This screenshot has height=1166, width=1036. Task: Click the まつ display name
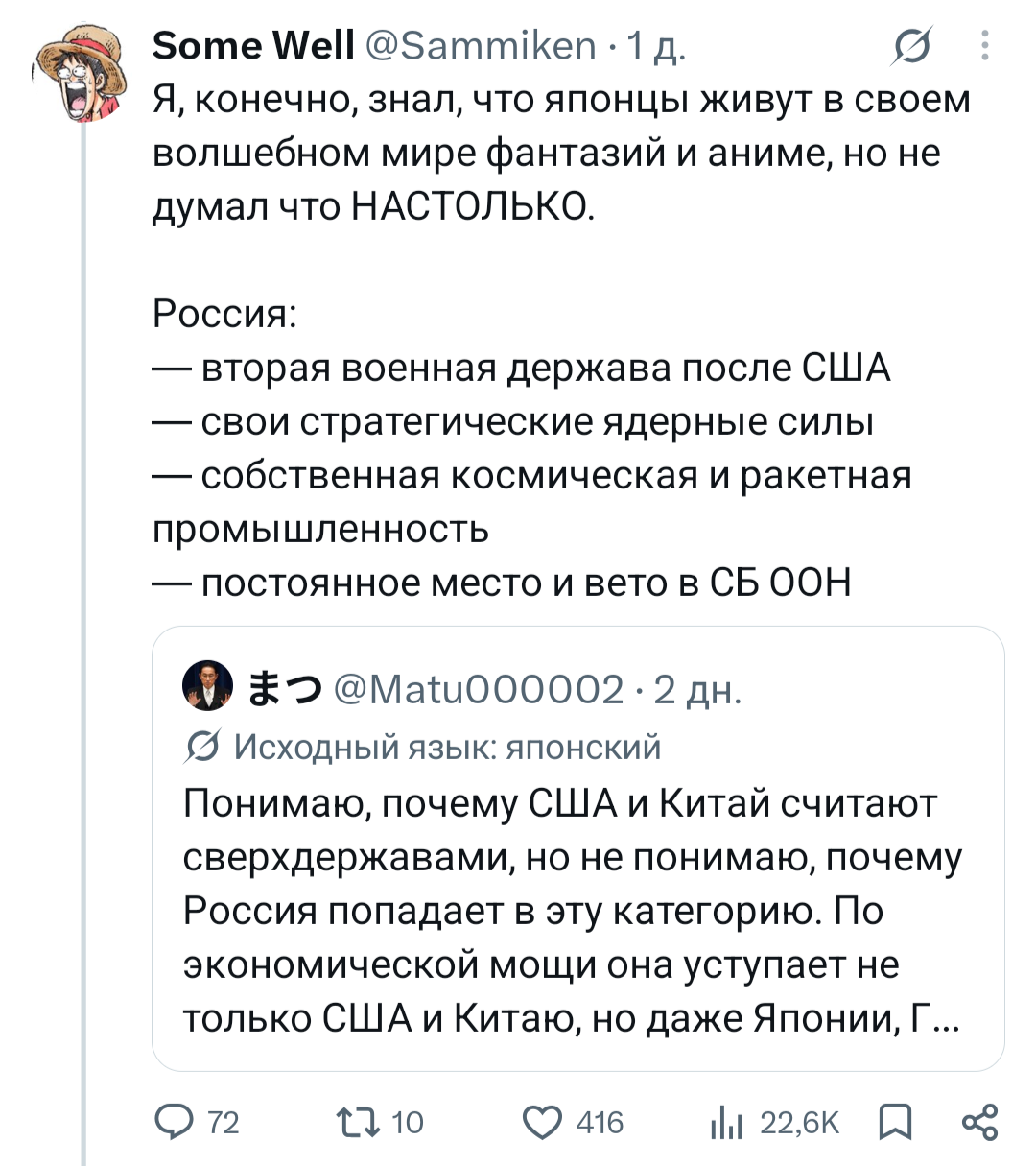285,689
